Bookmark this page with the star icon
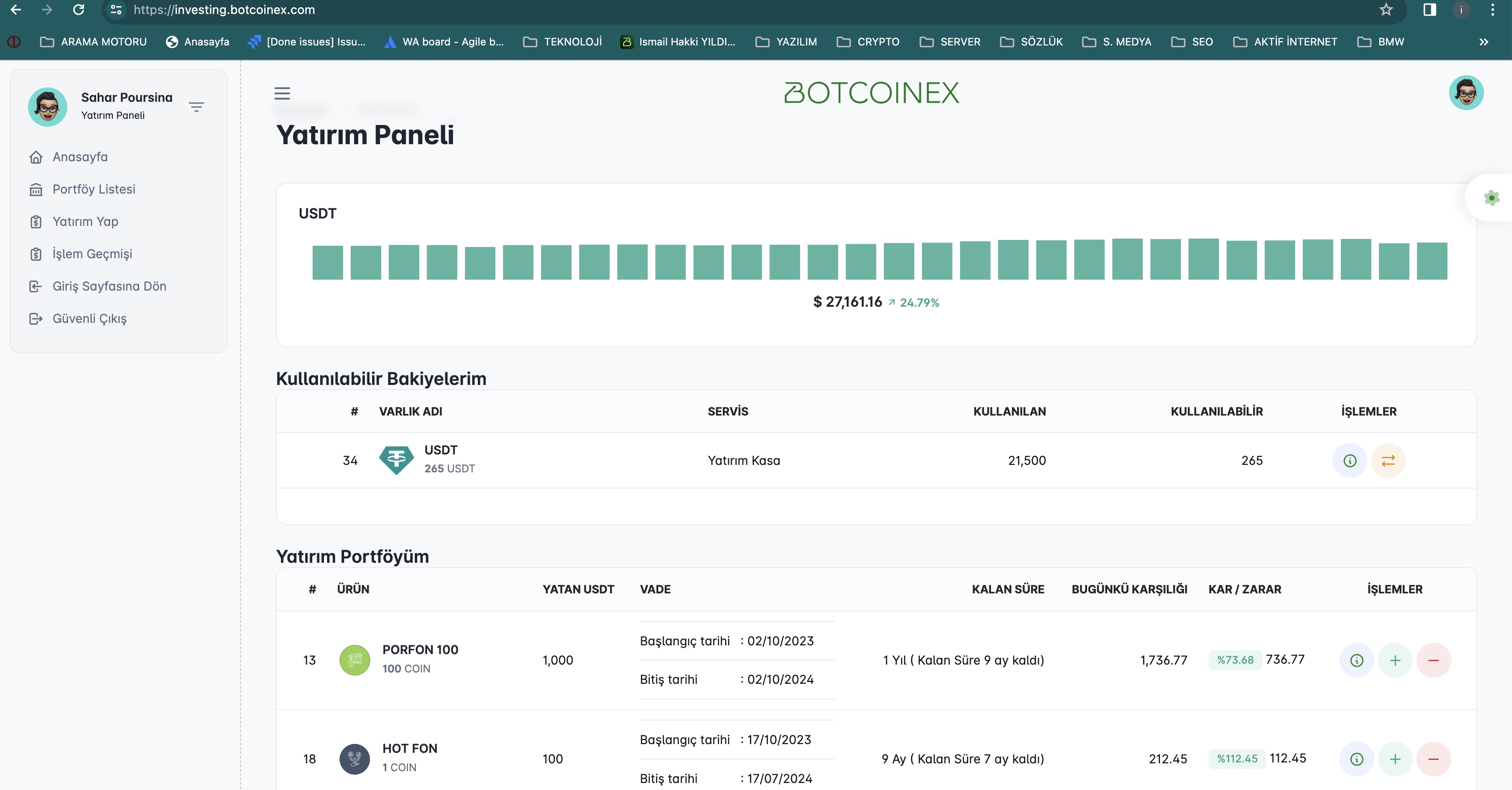1512x790 pixels. [1386, 10]
